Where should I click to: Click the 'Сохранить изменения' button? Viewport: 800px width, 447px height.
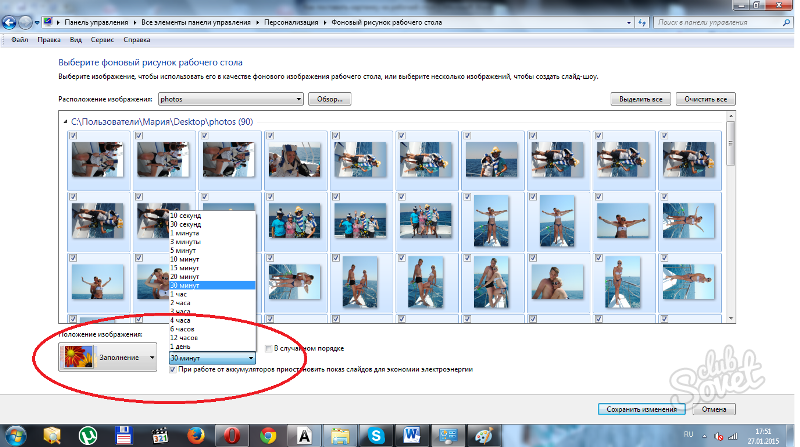click(640, 409)
